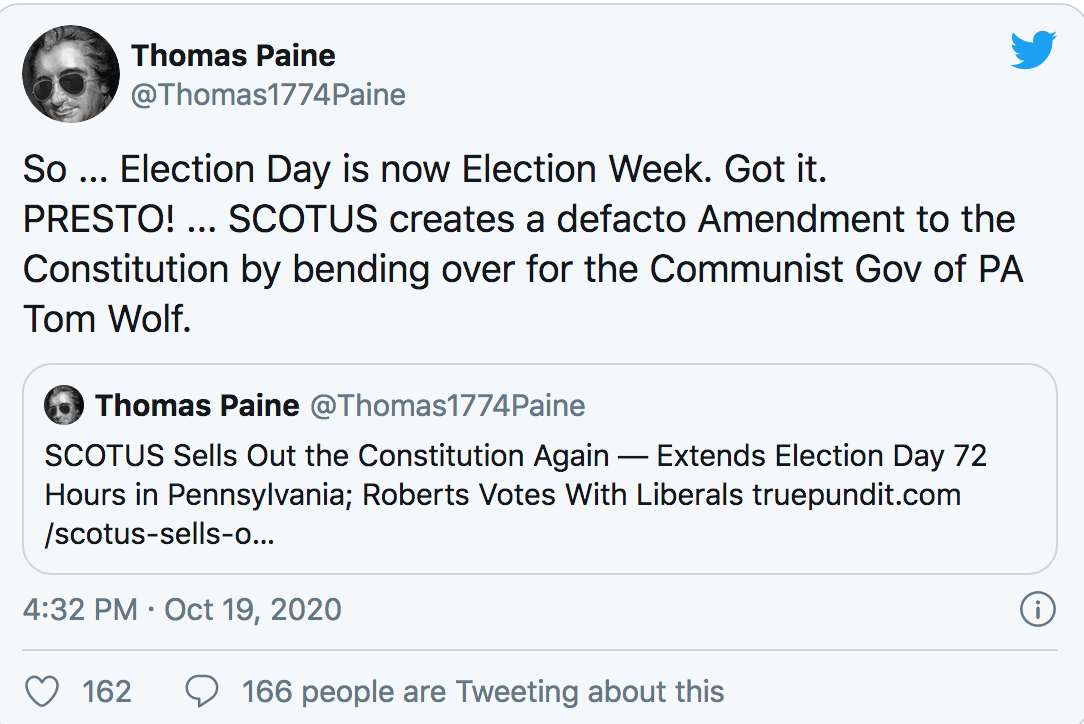Open the tweet info circle icon
This screenshot has width=1084, height=724.
(x=1037, y=609)
